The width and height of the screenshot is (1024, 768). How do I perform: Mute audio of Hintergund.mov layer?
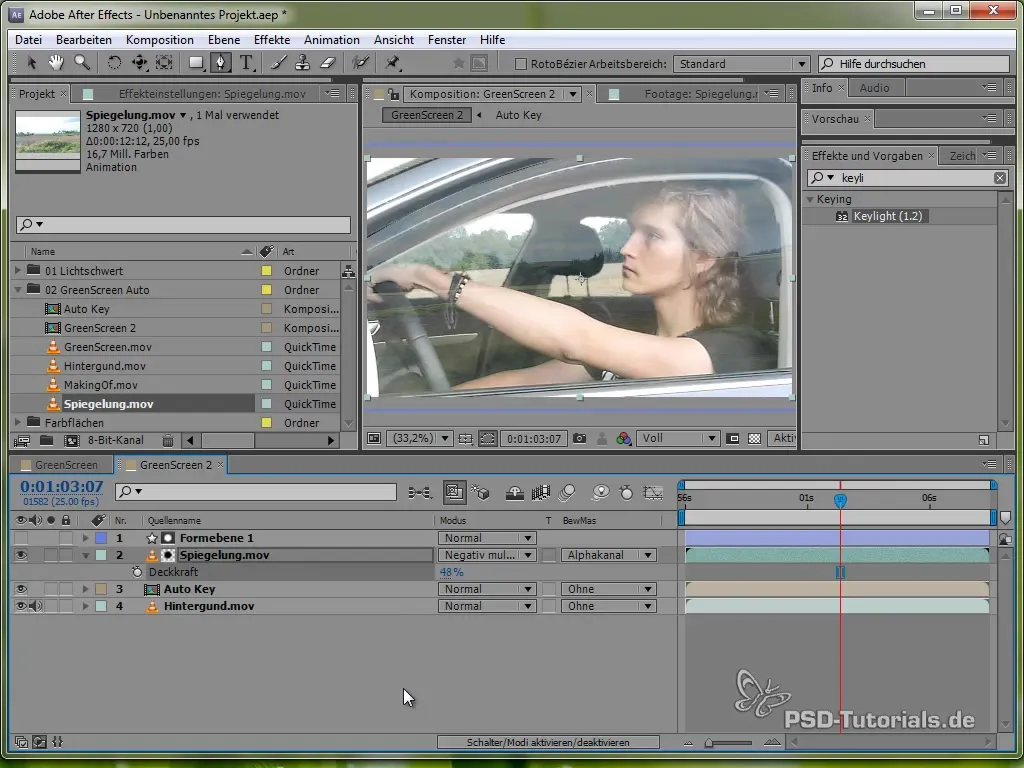(36, 606)
